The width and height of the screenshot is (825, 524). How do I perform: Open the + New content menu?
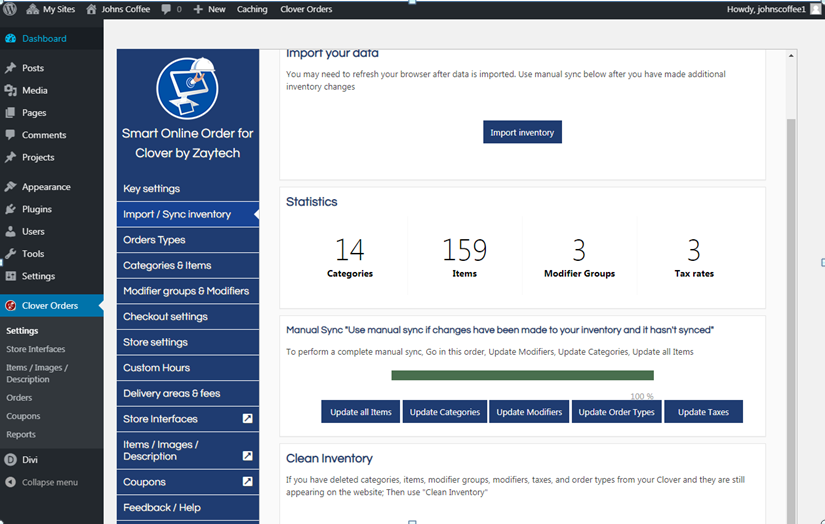pos(209,9)
